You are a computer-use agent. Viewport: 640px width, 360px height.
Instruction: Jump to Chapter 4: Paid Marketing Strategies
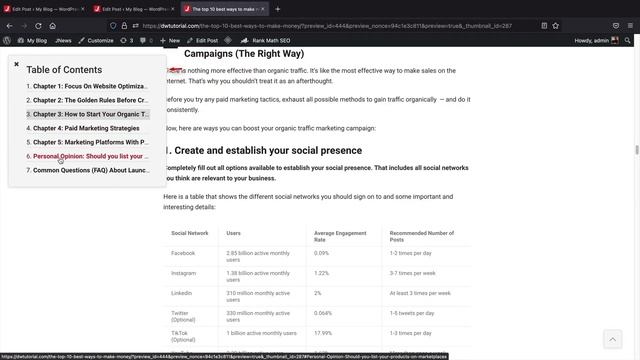click(86, 128)
